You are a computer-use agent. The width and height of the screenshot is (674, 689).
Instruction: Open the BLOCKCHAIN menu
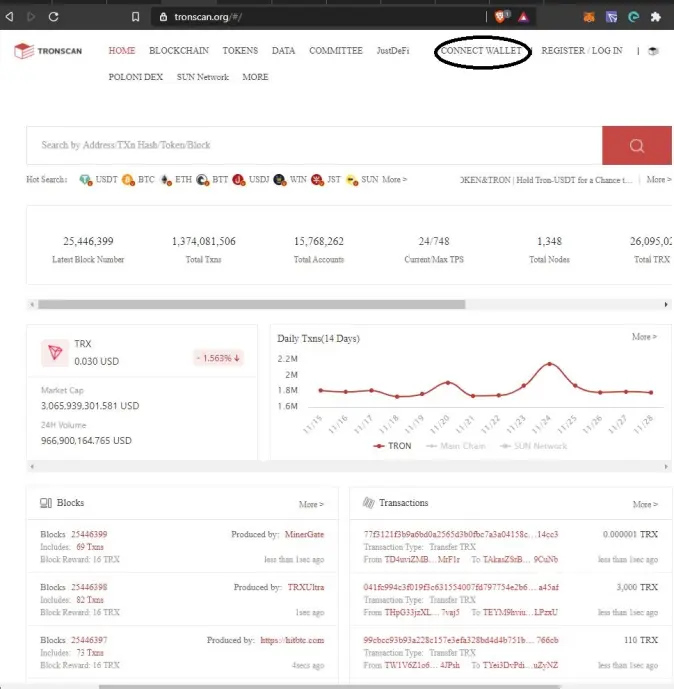[179, 51]
